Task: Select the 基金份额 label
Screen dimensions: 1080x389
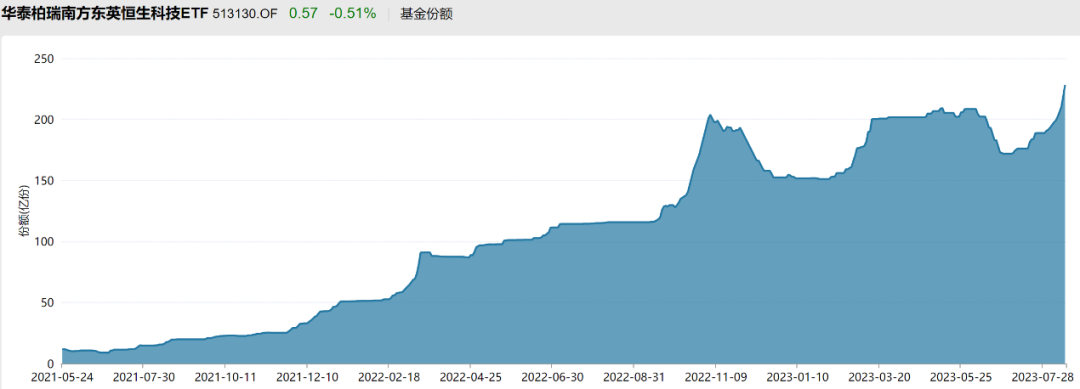Action: [426, 14]
